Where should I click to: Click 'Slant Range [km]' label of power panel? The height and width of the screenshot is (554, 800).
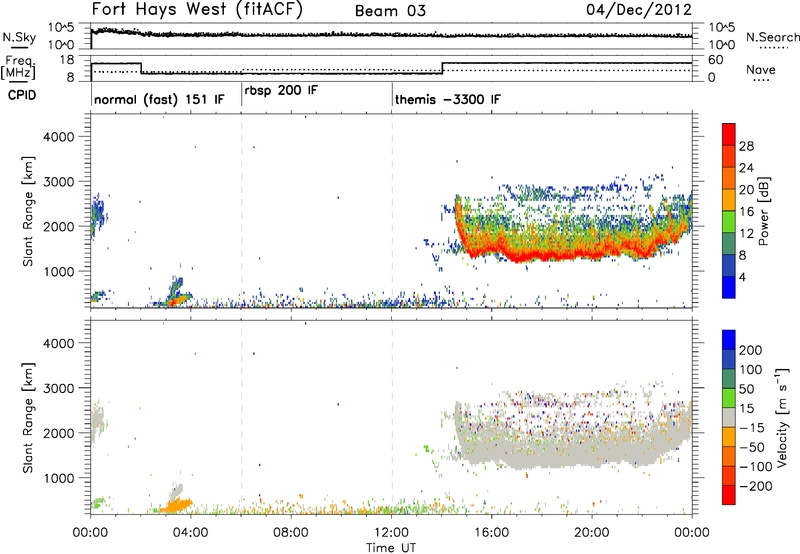(x=28, y=211)
